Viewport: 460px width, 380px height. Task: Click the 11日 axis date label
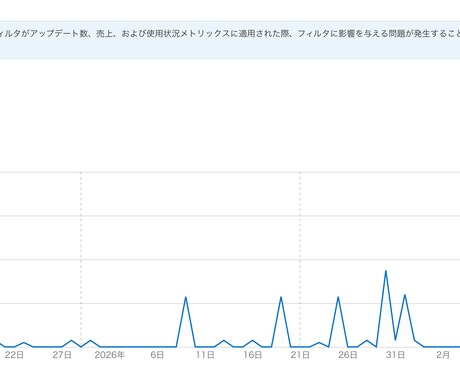(205, 355)
